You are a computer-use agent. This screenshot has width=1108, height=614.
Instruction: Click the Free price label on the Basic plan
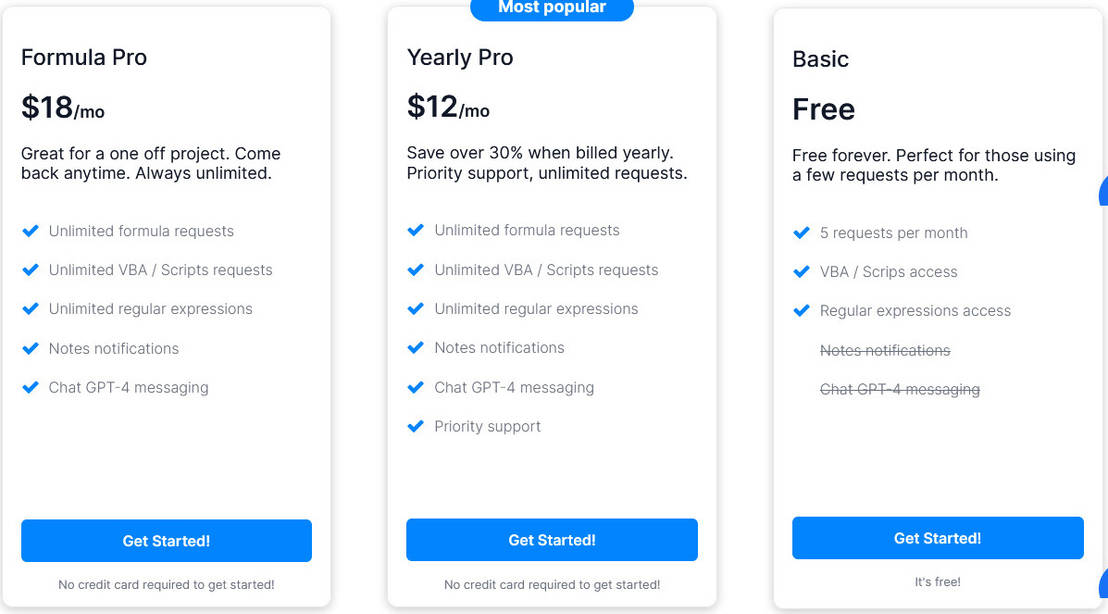[x=822, y=109]
